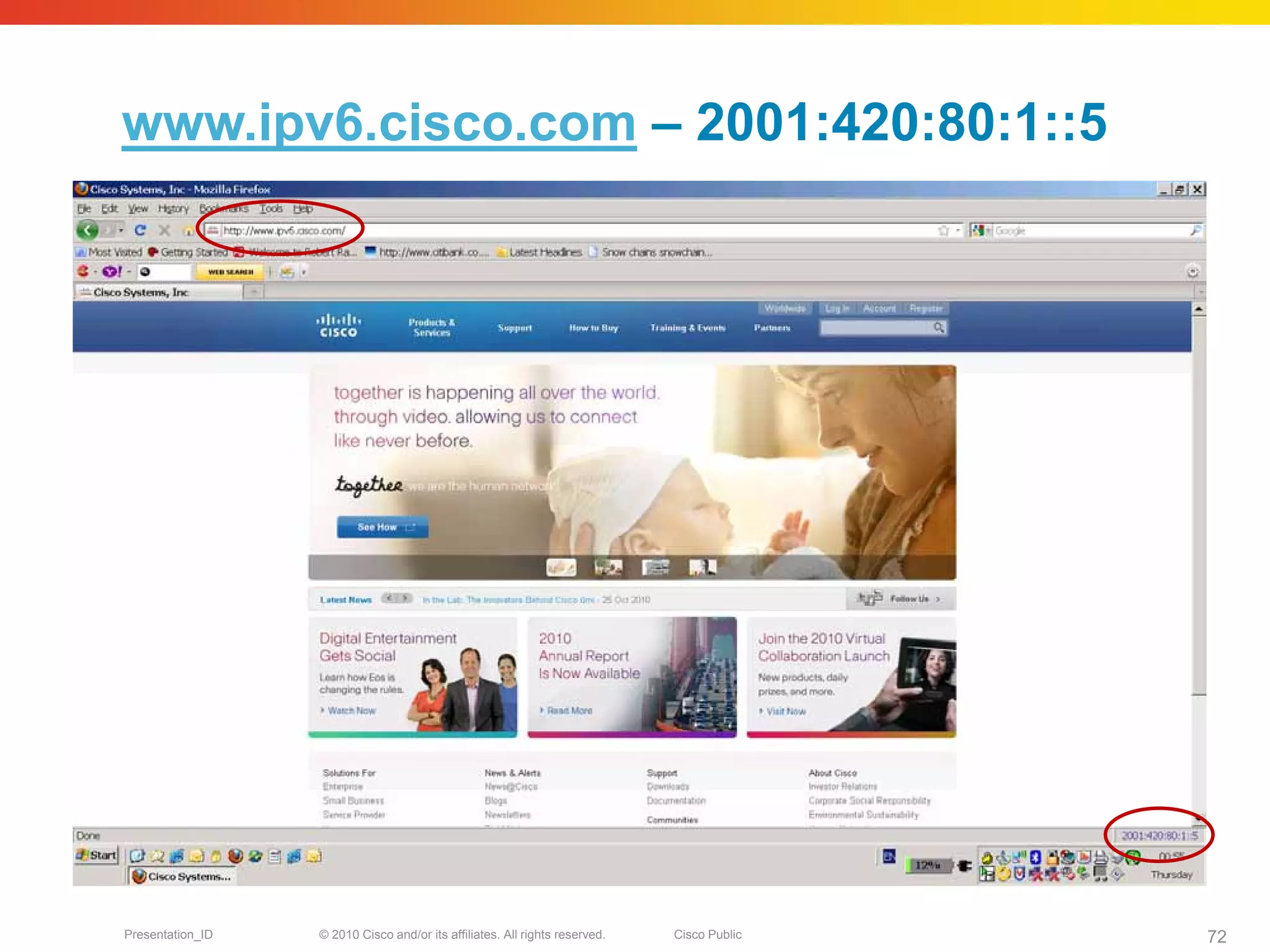This screenshot has height=952, width=1270.
Task: Click the Forward navigation arrow
Action: point(109,231)
